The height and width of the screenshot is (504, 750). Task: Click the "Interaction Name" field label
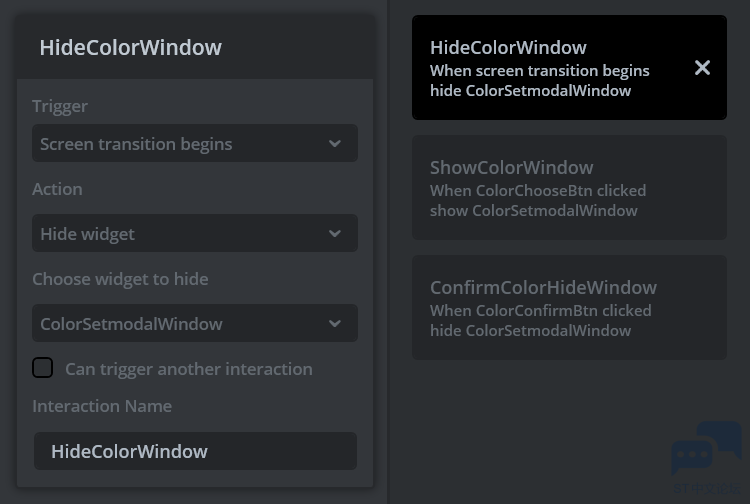tap(102, 406)
